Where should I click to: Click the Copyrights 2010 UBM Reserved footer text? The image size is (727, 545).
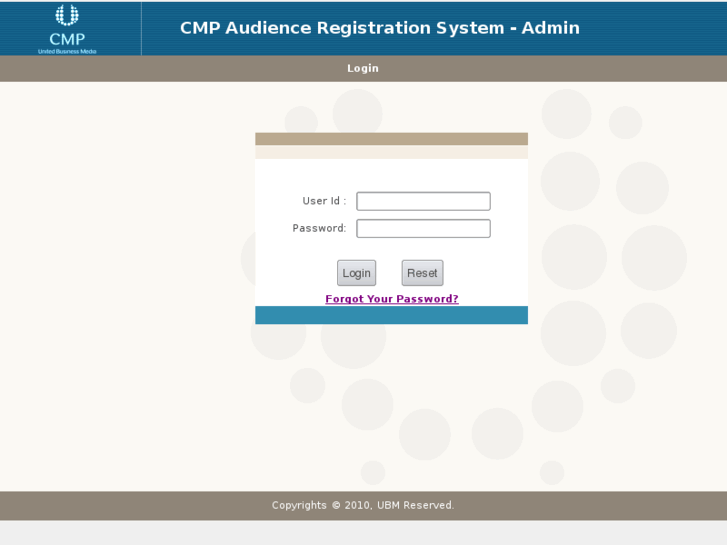pos(363,505)
